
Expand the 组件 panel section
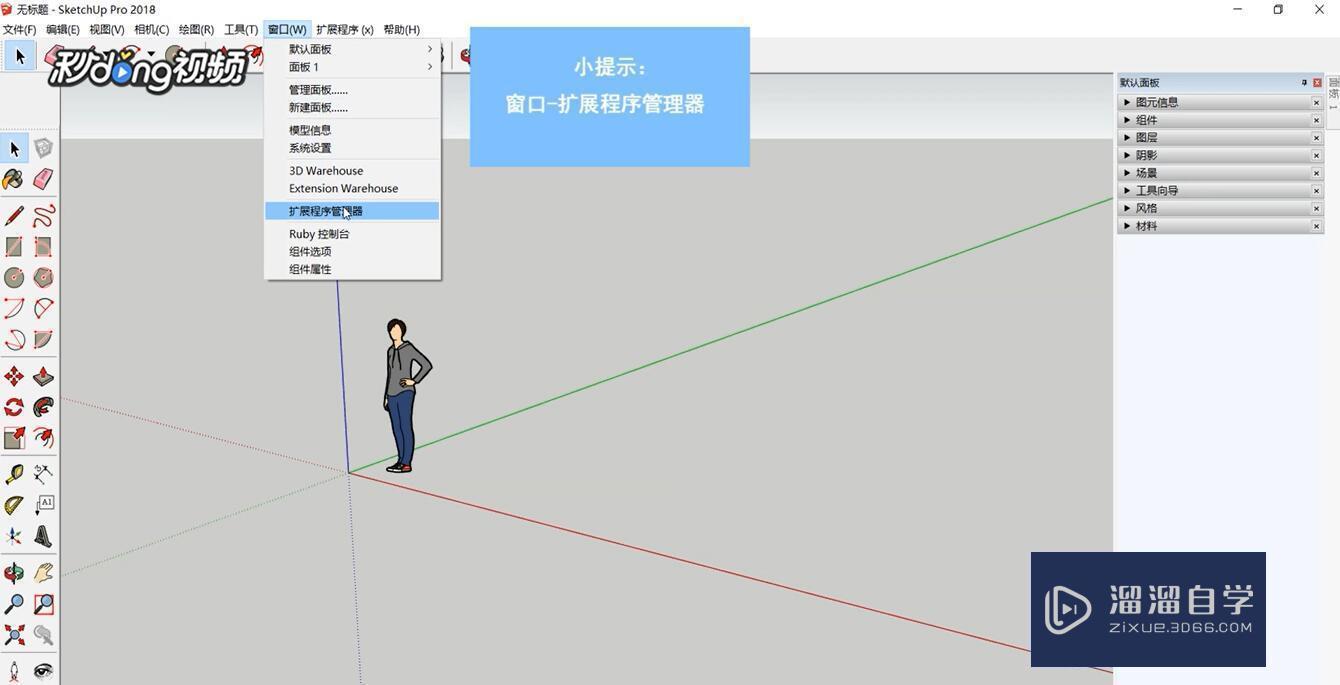[x=1127, y=120]
